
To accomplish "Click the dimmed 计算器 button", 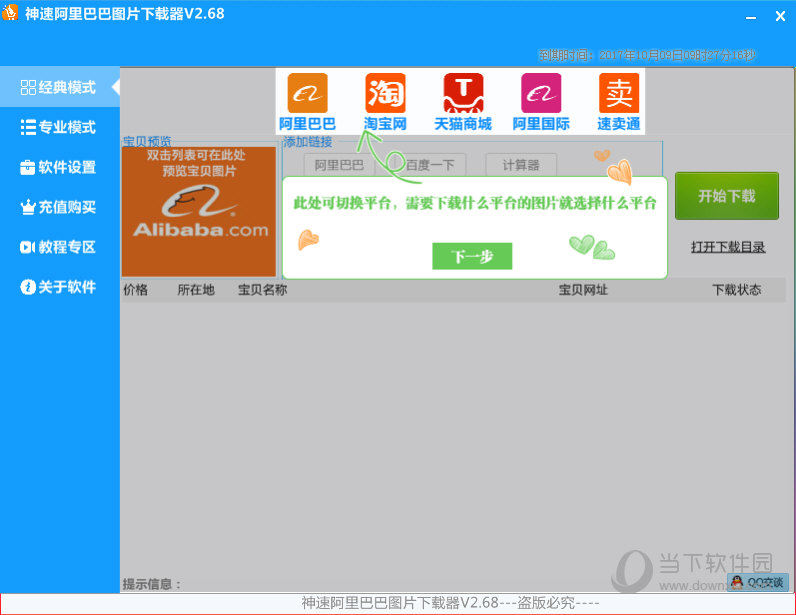I will (x=521, y=165).
